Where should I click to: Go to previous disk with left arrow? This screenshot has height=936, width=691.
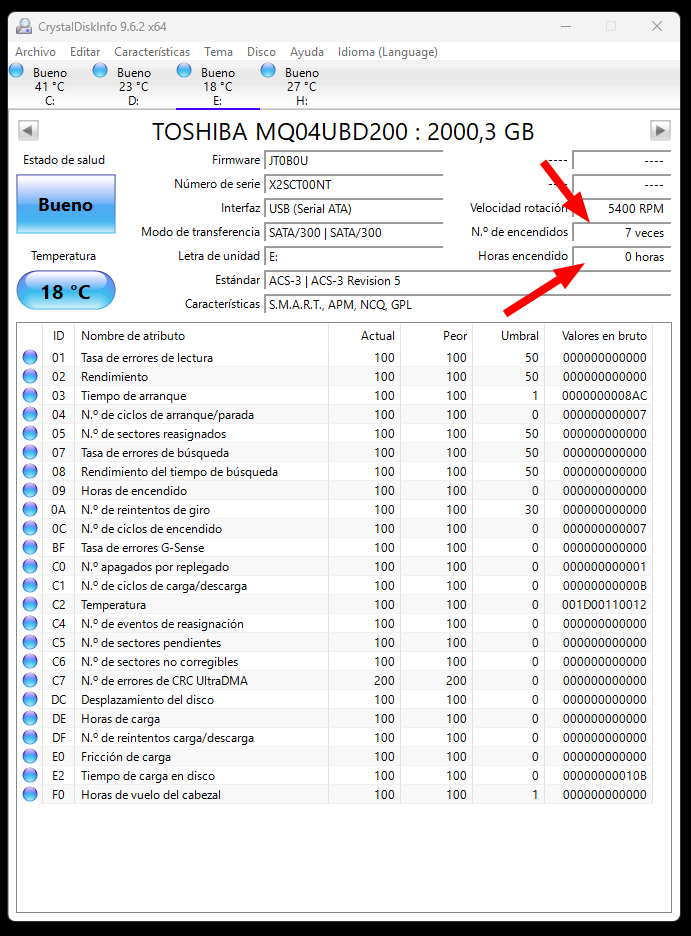pyautogui.click(x=28, y=131)
